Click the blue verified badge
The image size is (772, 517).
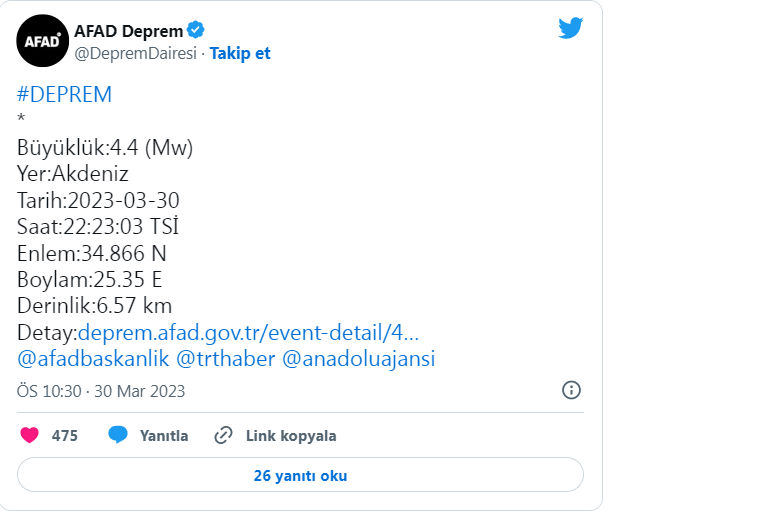(x=195, y=30)
